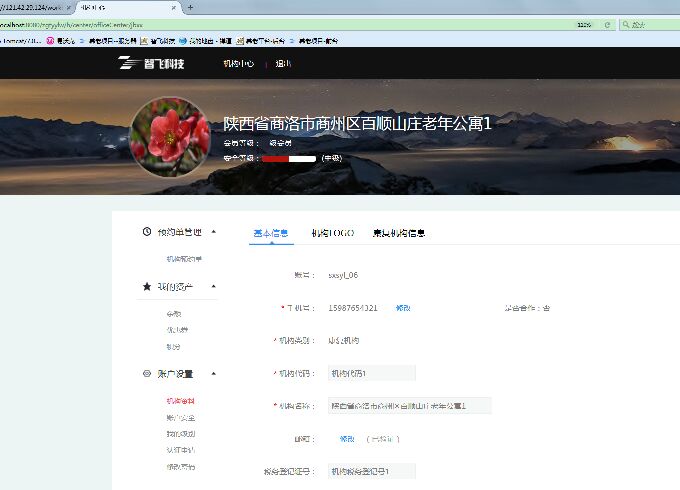Click the 智飞科技 logo in header
This screenshot has height=490, width=680.
pos(152,63)
